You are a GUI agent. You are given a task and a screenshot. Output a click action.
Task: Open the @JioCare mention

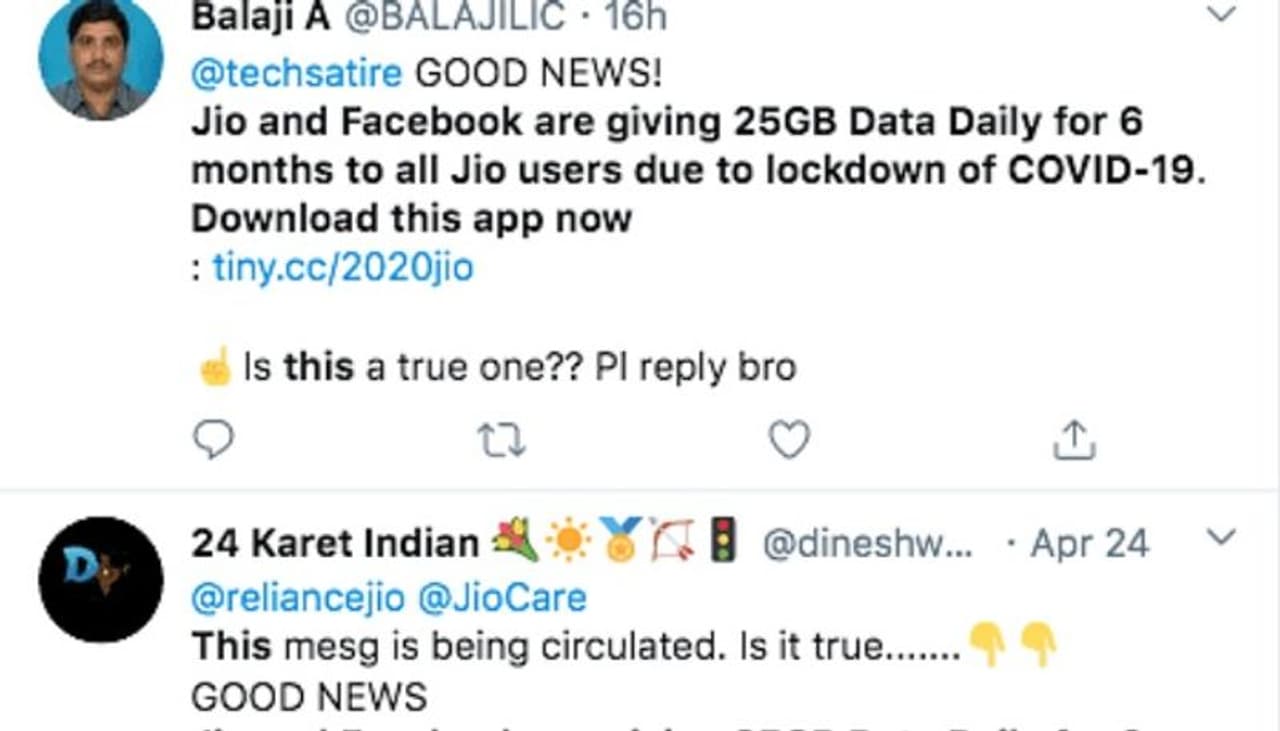click(x=501, y=598)
